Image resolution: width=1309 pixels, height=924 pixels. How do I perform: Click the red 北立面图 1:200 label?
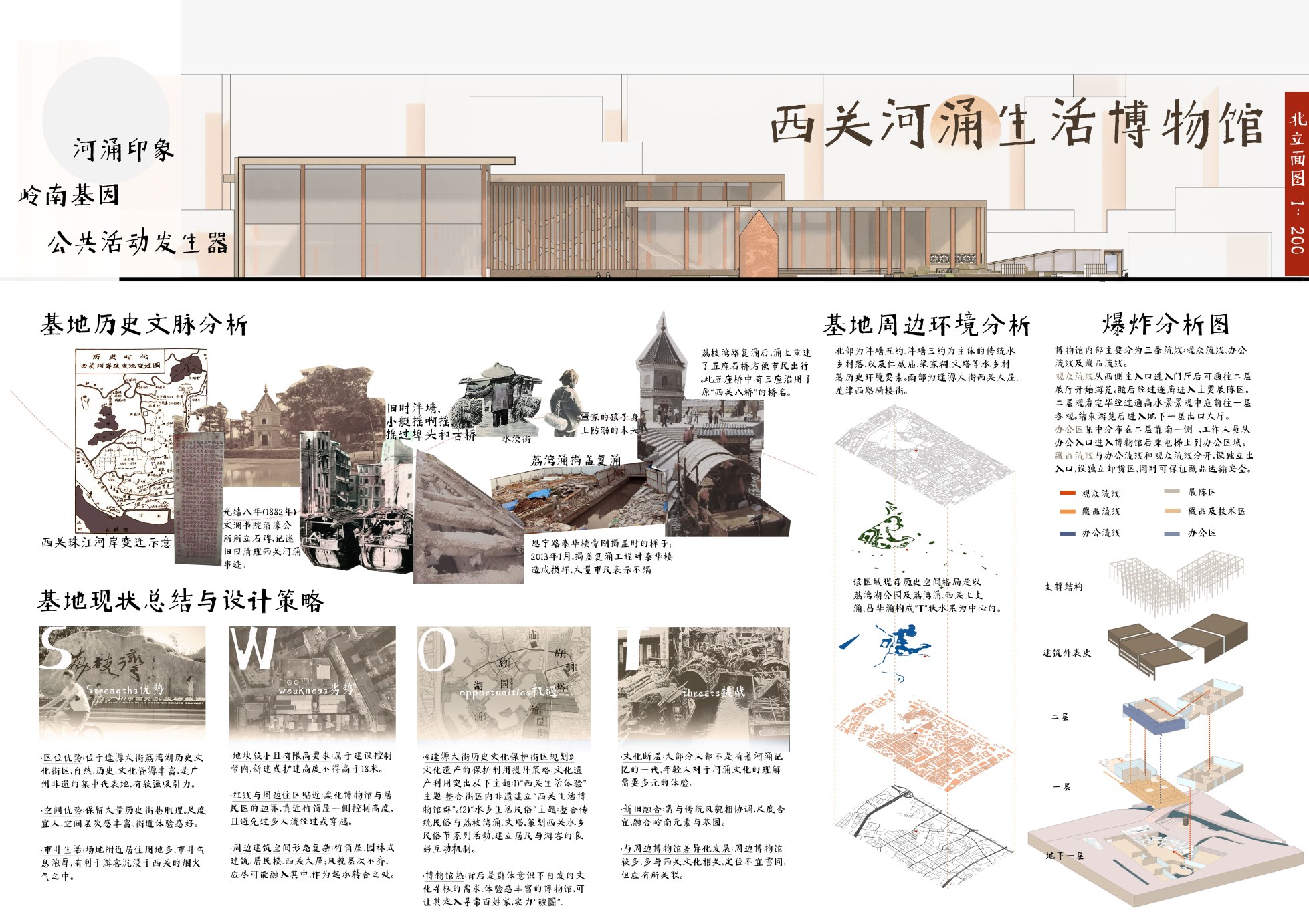pos(1297,183)
